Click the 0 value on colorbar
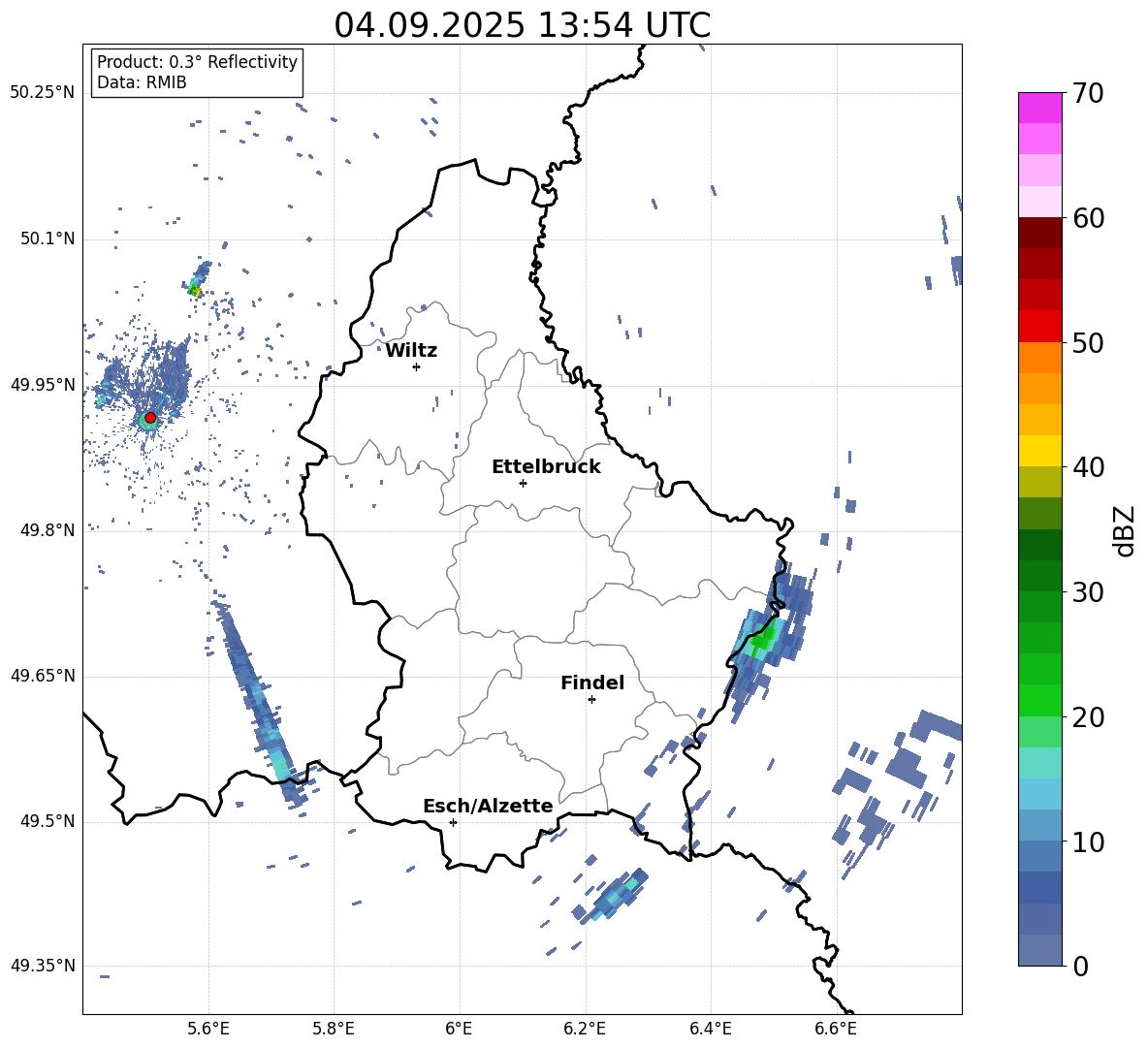Image resolution: width=1148 pixels, height=1048 pixels. (x=1081, y=967)
